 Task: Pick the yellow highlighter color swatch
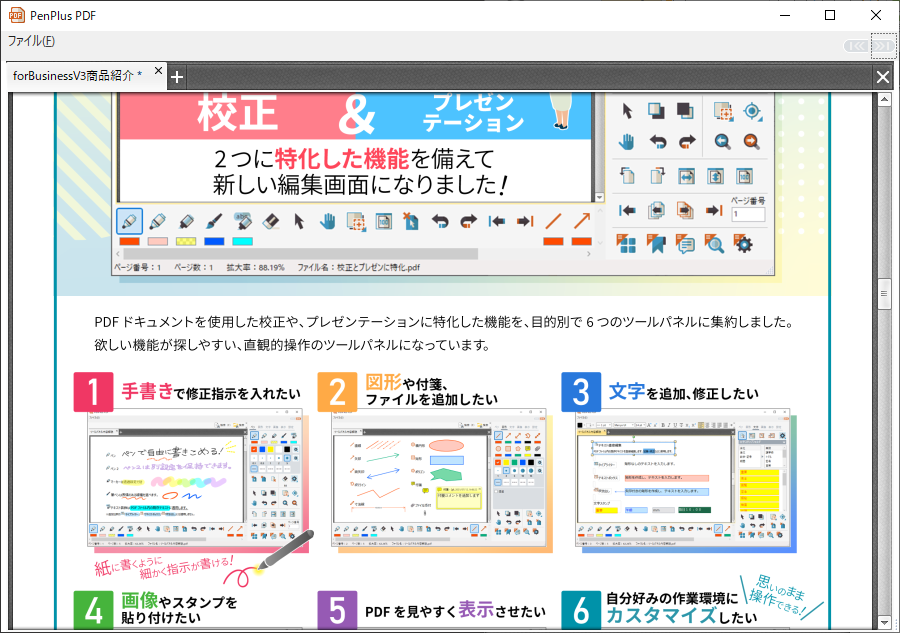click(x=186, y=241)
